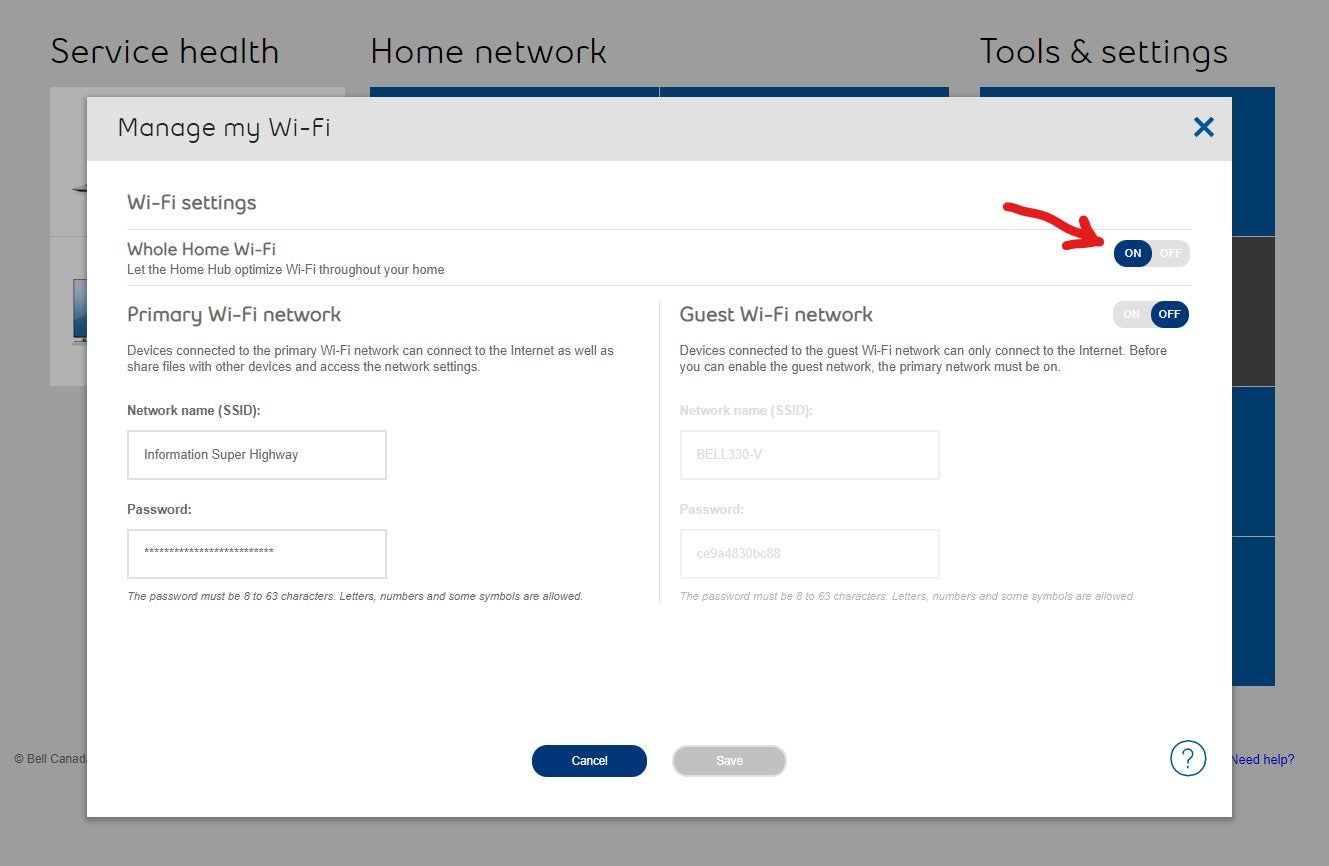1329x866 pixels.
Task: Keep Guest Wi-Fi switched to OFF
Action: click(x=1168, y=314)
